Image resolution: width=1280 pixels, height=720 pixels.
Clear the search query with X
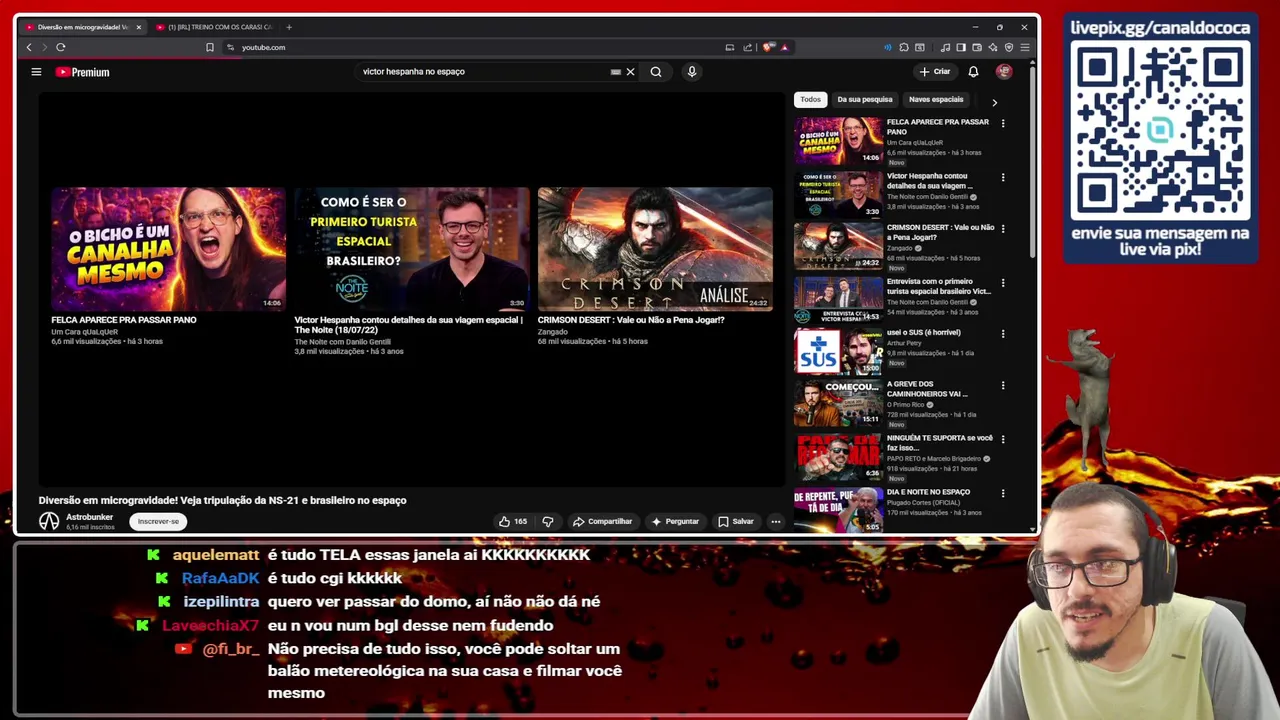(630, 72)
